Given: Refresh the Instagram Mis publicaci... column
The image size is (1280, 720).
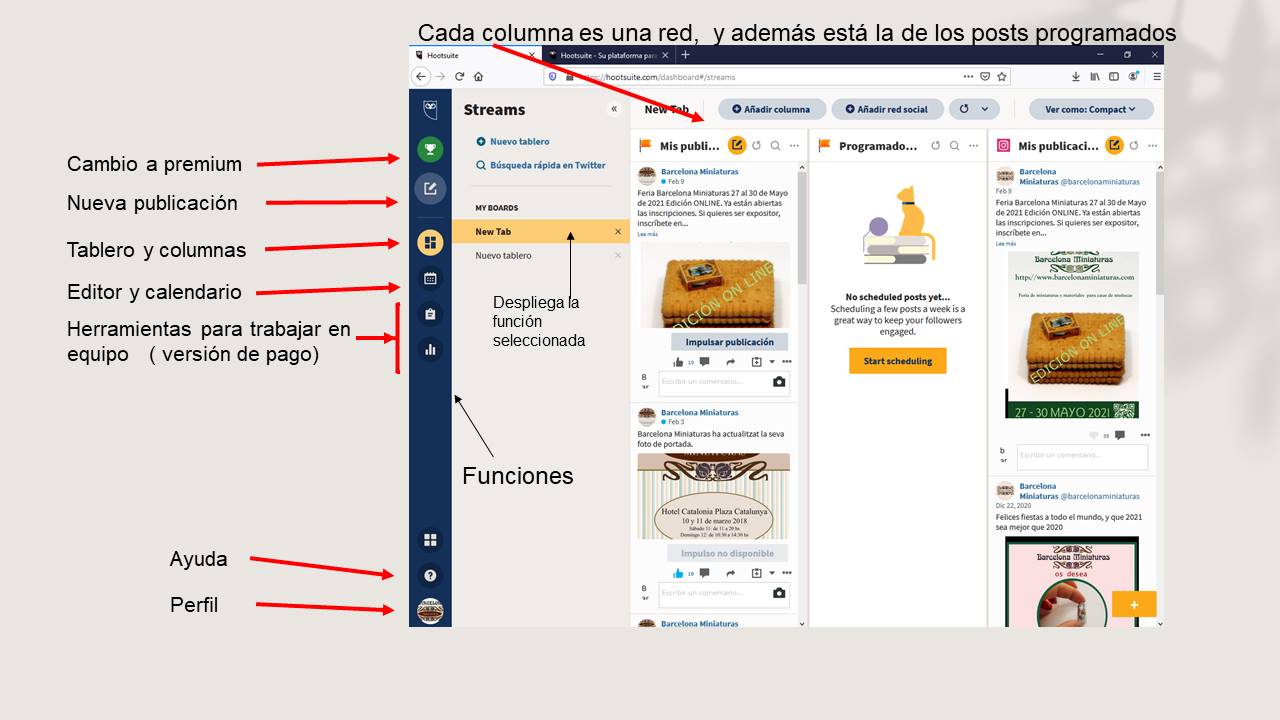Looking at the screenshot, I should 1134,146.
